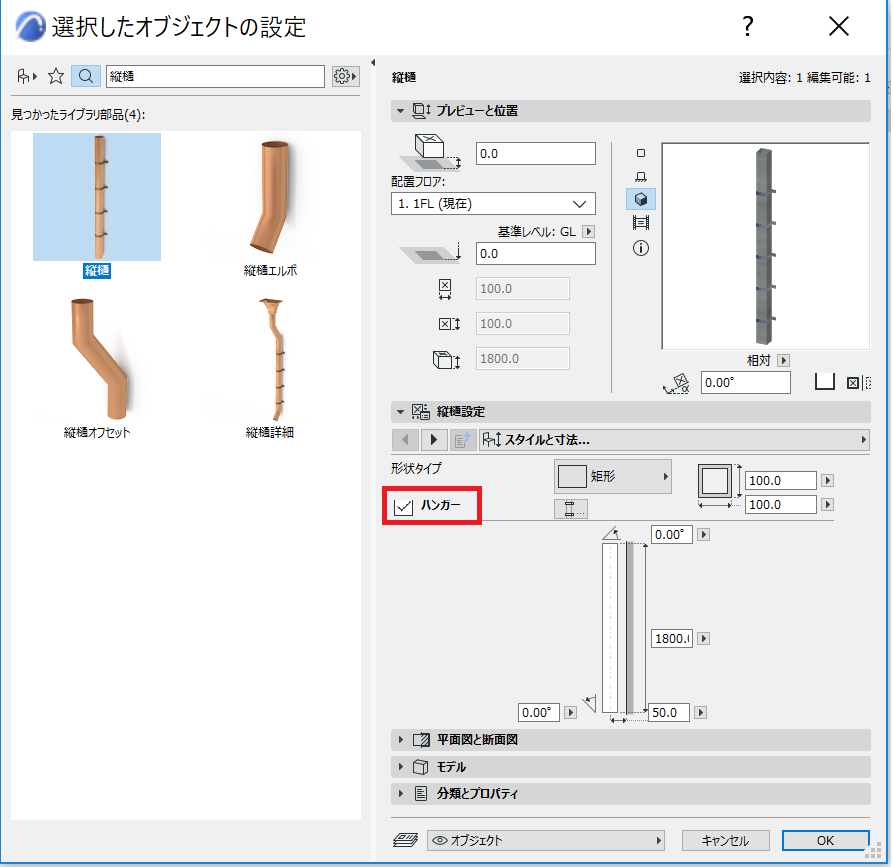Screen dimensions: 893x867
Task: Open the library folder view menu icon
Action: point(26,76)
